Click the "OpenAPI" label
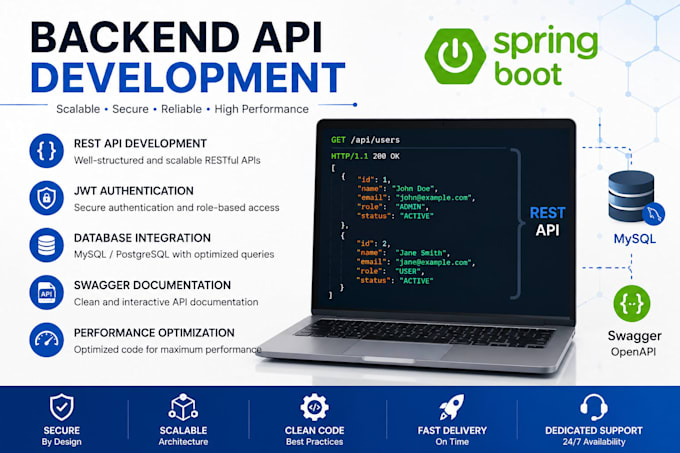The width and height of the screenshot is (680, 453). pos(634,352)
